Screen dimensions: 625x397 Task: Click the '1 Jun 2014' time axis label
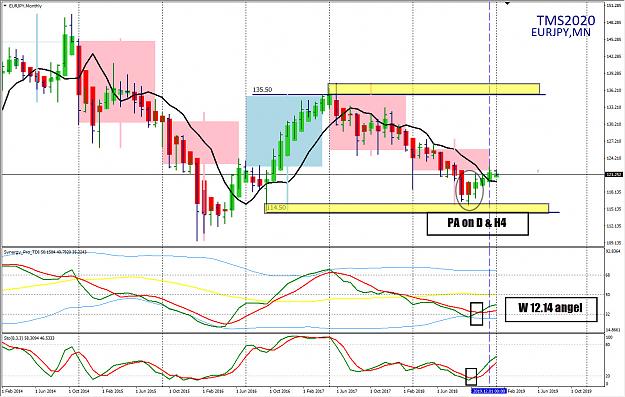[45, 391]
